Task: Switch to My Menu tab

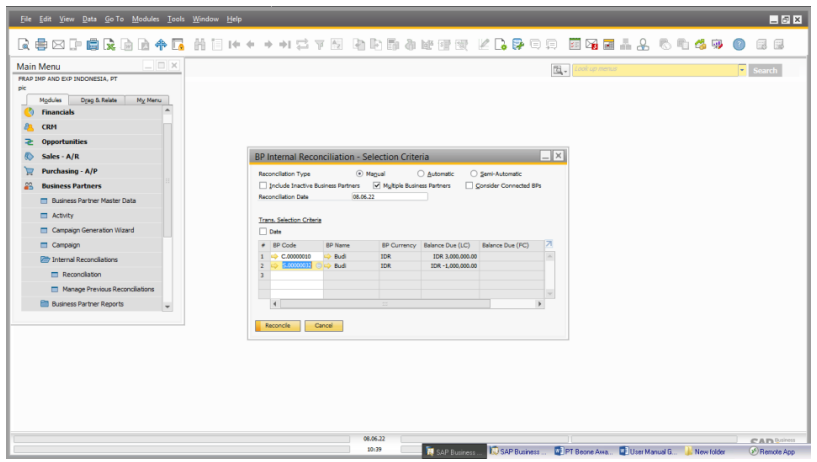Action: tap(148, 100)
